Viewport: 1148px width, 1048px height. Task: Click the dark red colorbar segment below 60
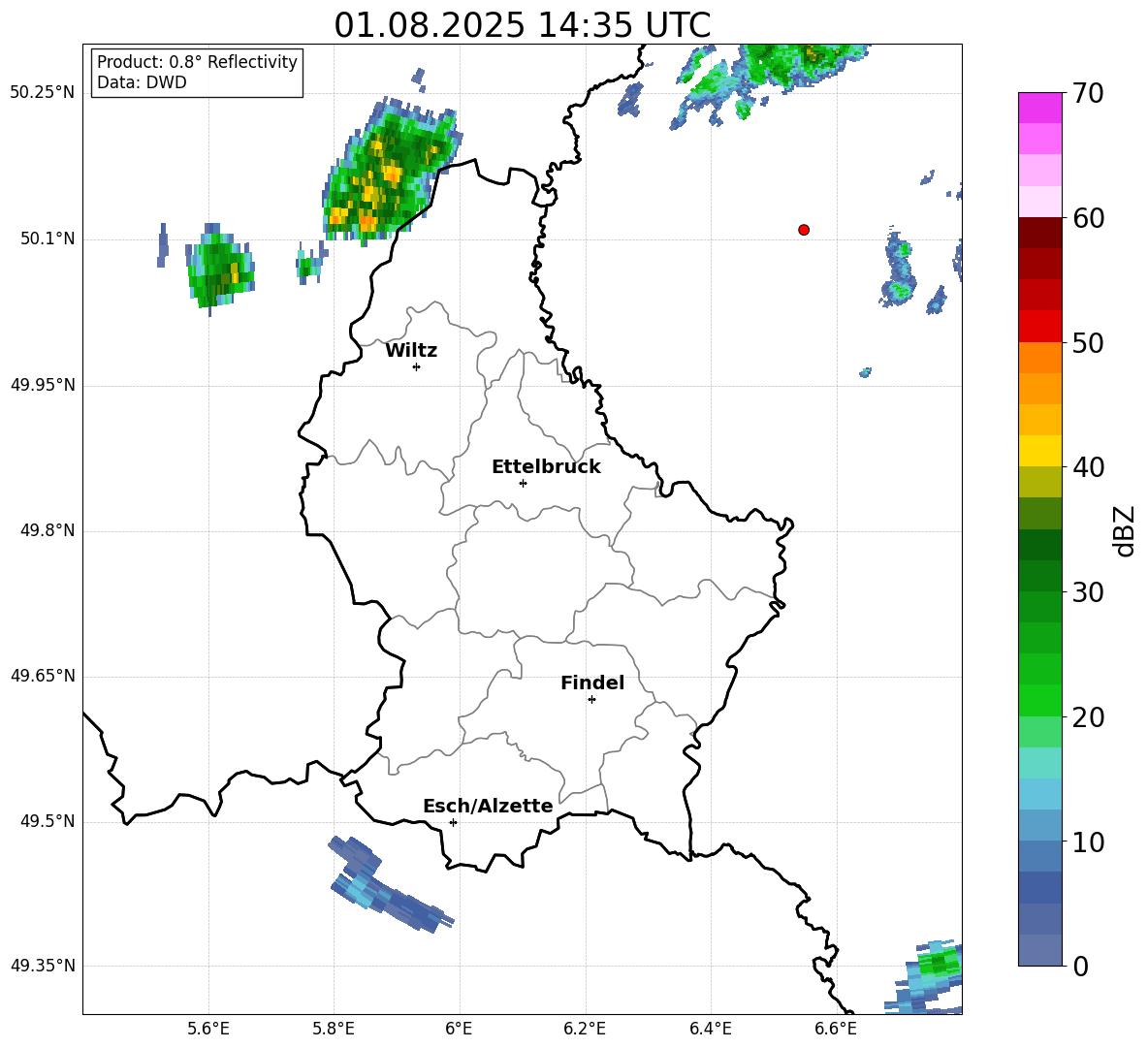click(1039, 233)
